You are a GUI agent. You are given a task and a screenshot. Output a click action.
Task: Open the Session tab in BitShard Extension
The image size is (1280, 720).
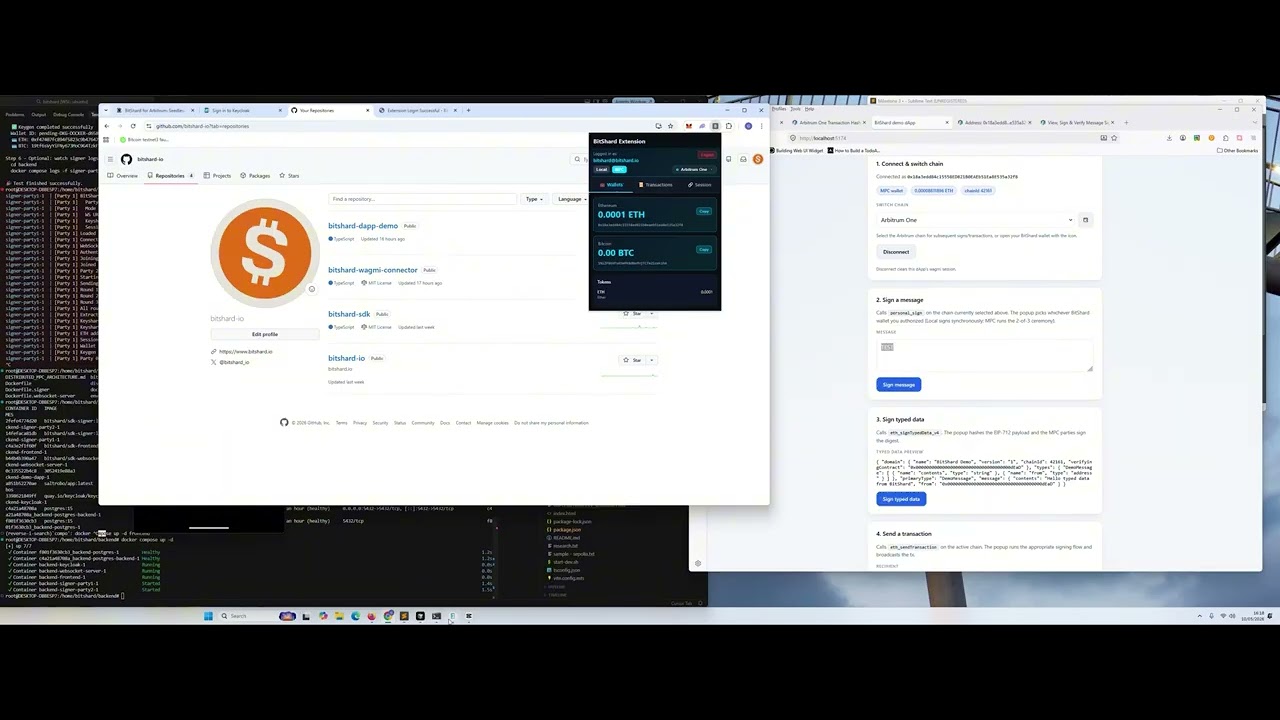pos(700,185)
